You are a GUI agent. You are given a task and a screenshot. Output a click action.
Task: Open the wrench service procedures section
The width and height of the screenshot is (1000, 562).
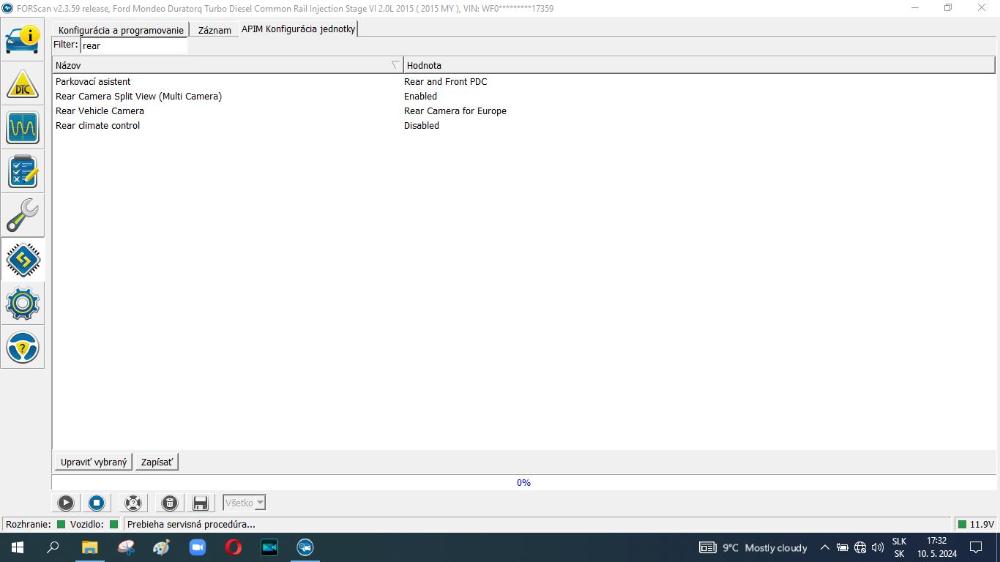pyautogui.click(x=23, y=215)
